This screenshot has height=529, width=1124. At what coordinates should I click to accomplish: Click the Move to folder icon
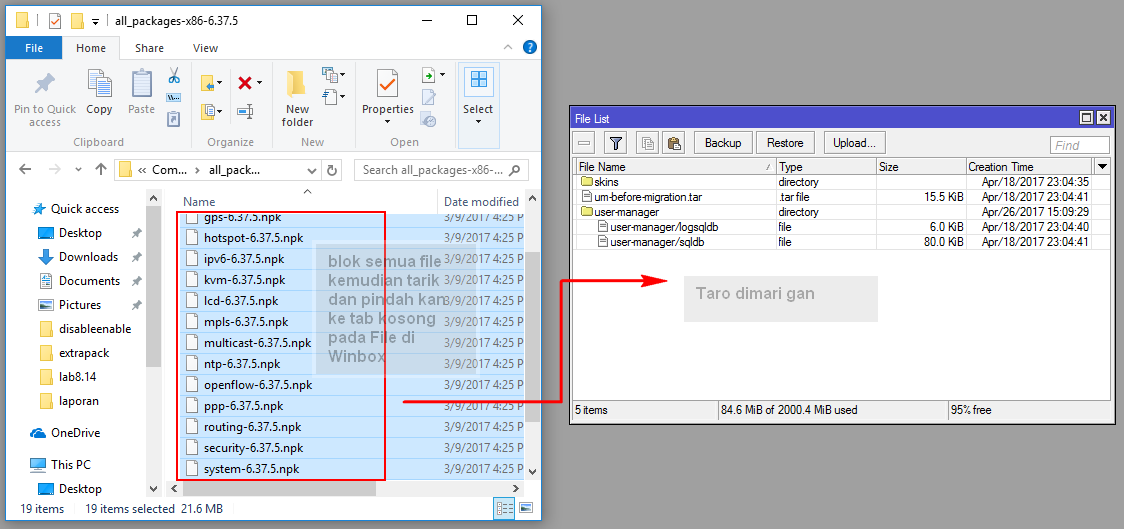point(208,83)
